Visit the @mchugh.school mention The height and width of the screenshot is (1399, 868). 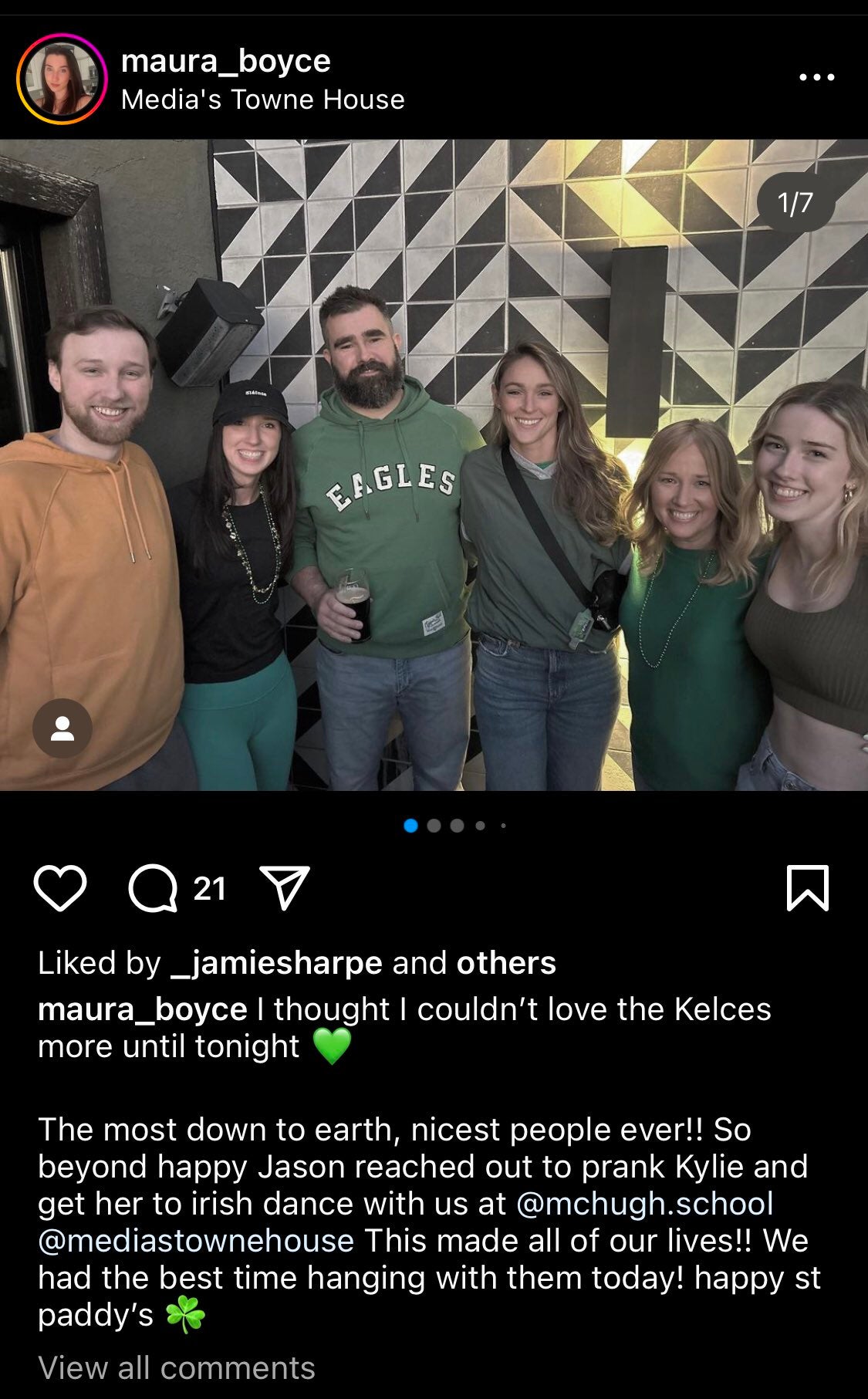(x=644, y=1203)
